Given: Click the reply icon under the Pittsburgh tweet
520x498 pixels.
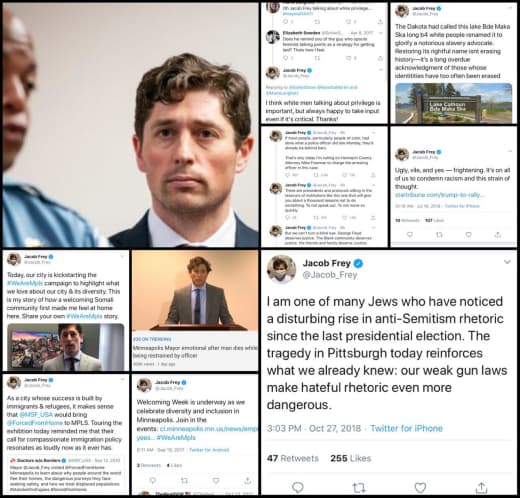Looking at the screenshot, I should click(x=298, y=488).
